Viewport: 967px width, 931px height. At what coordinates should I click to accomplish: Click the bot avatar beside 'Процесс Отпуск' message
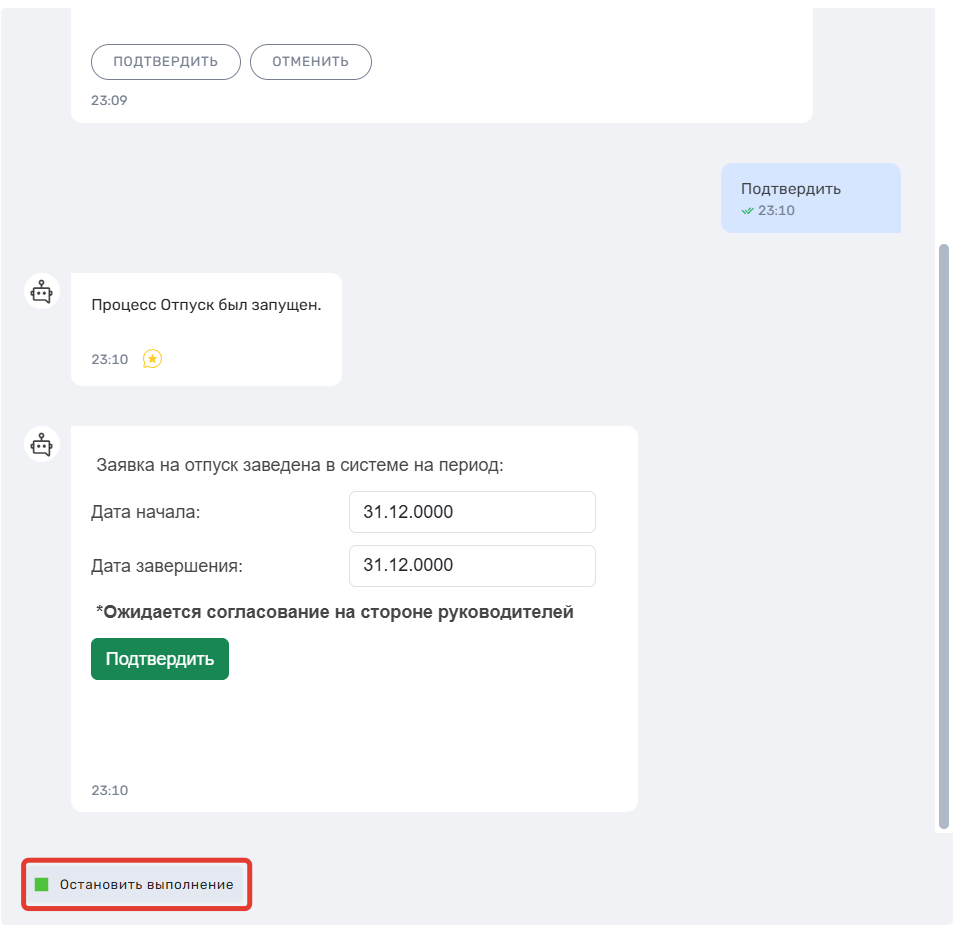[x=42, y=292]
